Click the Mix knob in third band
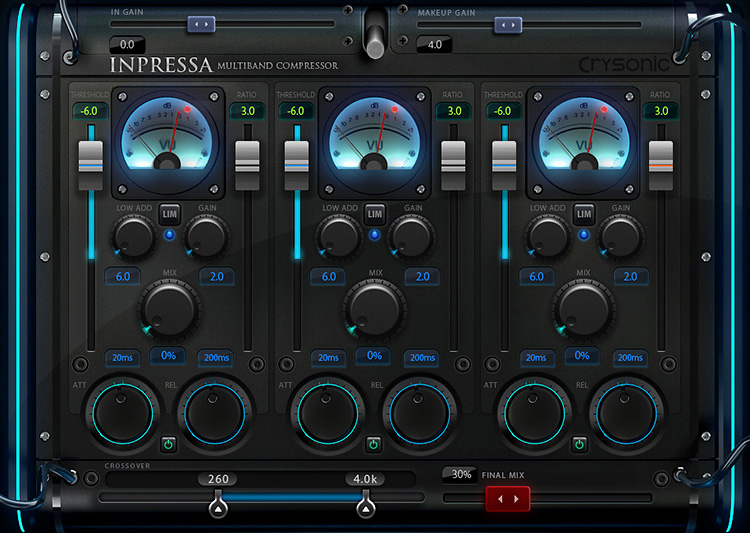The height and width of the screenshot is (533, 750). [583, 309]
